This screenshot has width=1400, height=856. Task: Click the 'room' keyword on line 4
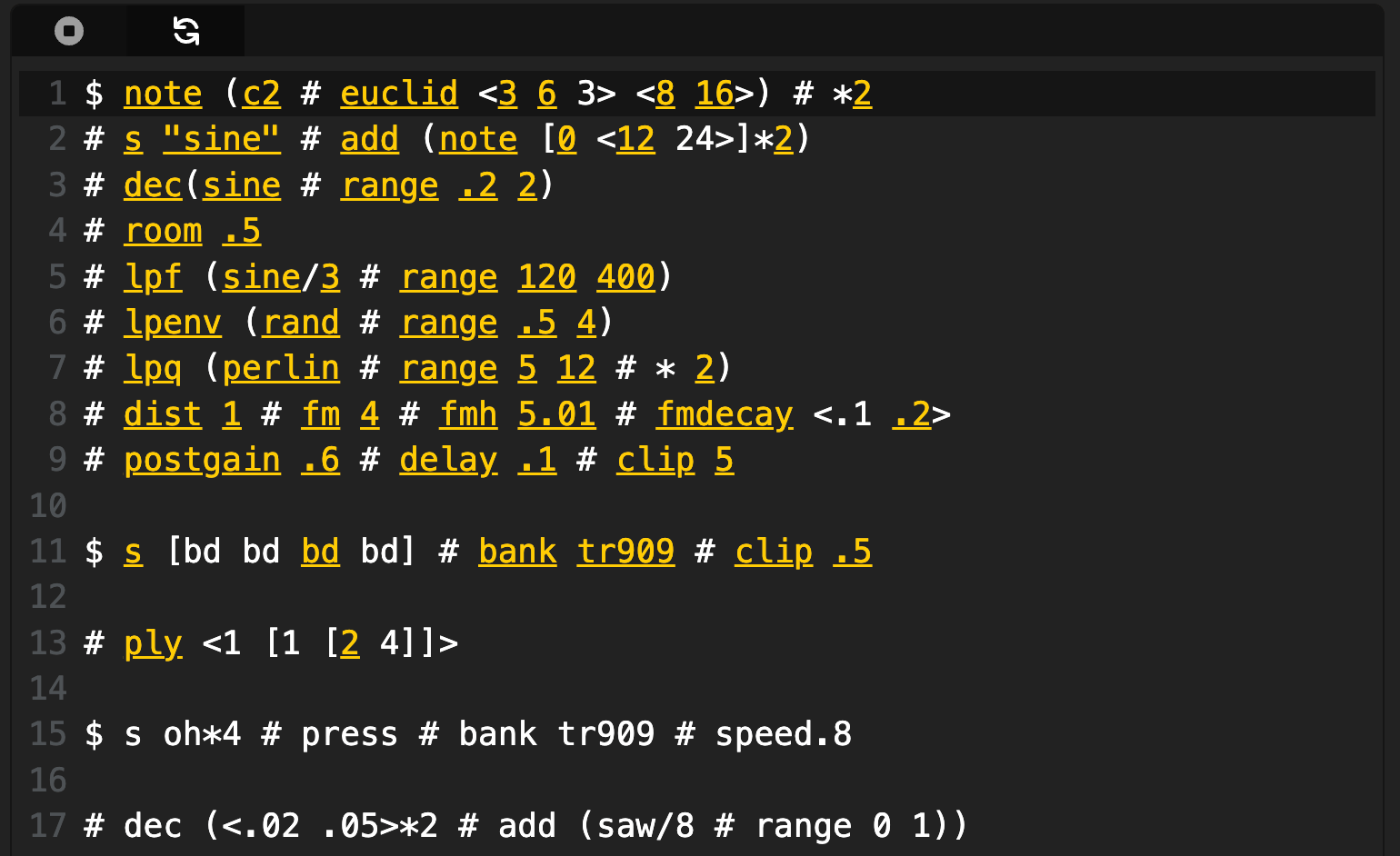163,231
